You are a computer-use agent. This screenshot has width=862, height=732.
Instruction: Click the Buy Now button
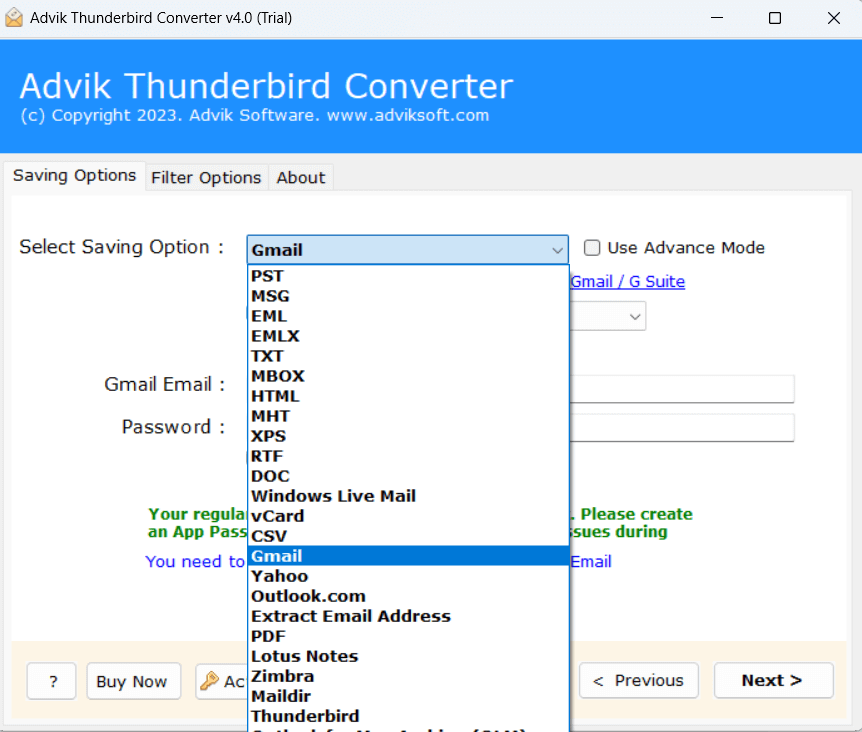coord(134,681)
